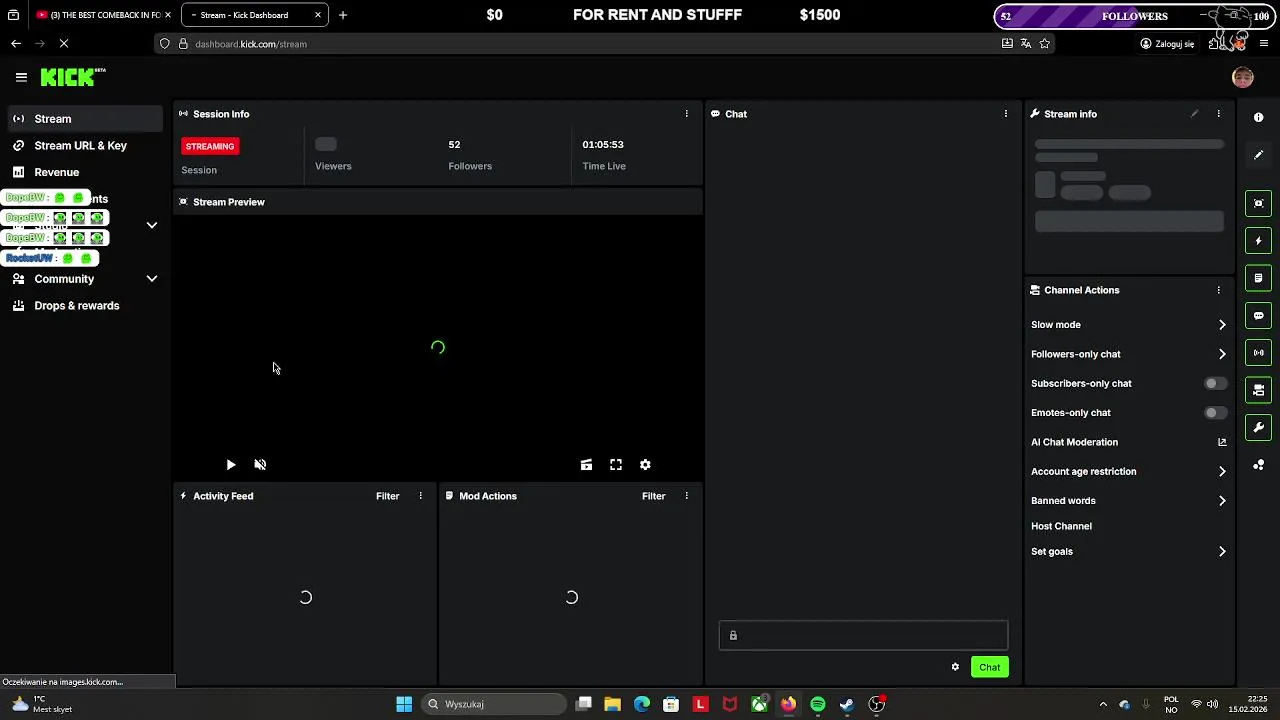Open Drops & rewards page
The height and width of the screenshot is (720, 1280).
(84, 306)
